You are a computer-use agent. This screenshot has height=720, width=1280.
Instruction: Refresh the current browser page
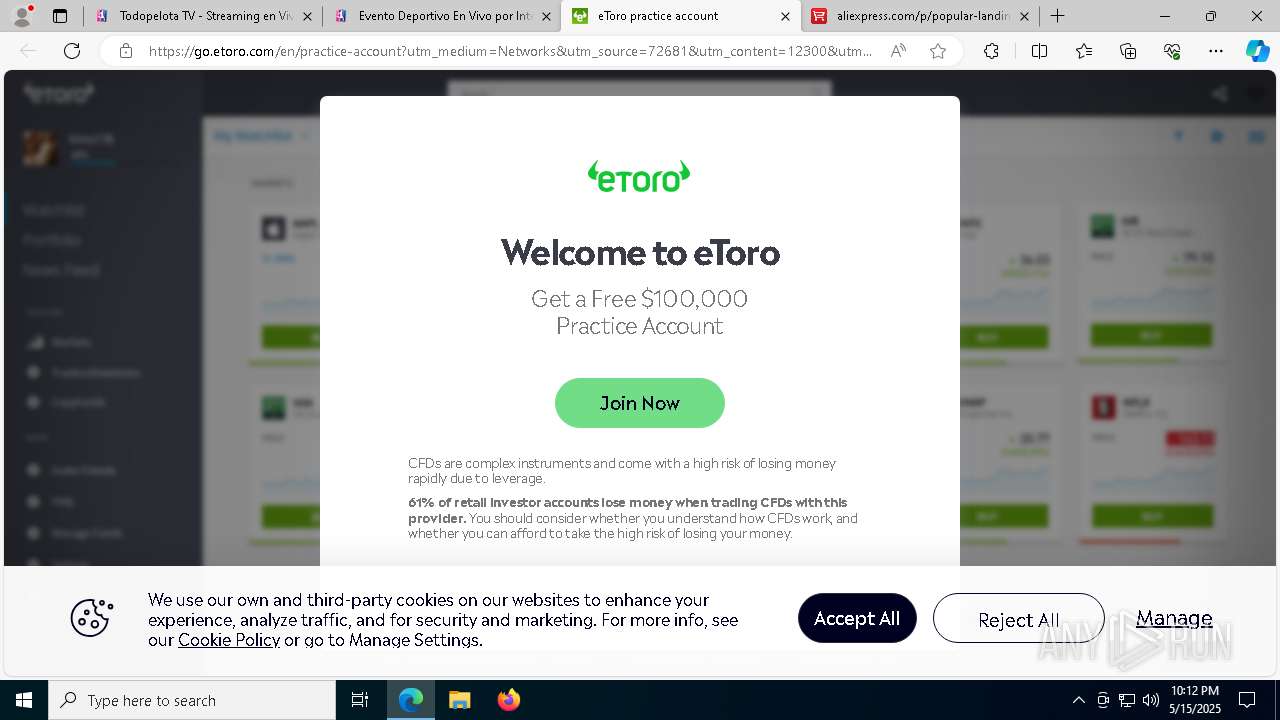tap(72, 51)
